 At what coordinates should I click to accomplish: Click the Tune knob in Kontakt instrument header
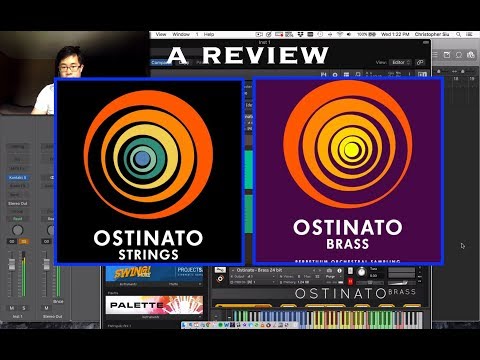361,272
